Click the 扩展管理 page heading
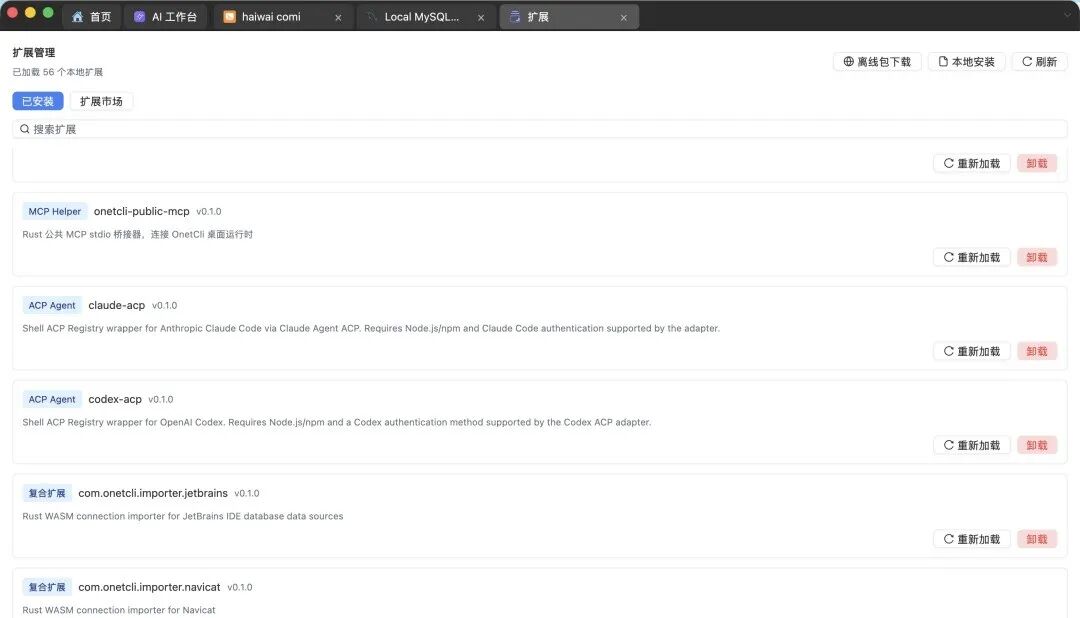 [x=34, y=52]
